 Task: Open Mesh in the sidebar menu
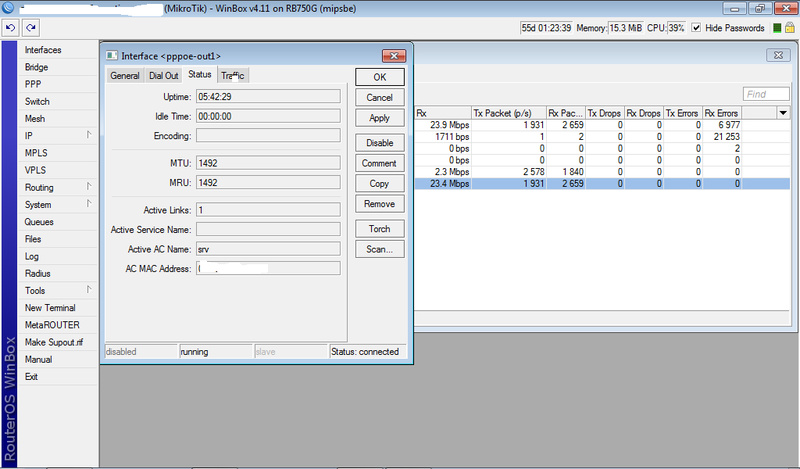[x=57, y=118]
